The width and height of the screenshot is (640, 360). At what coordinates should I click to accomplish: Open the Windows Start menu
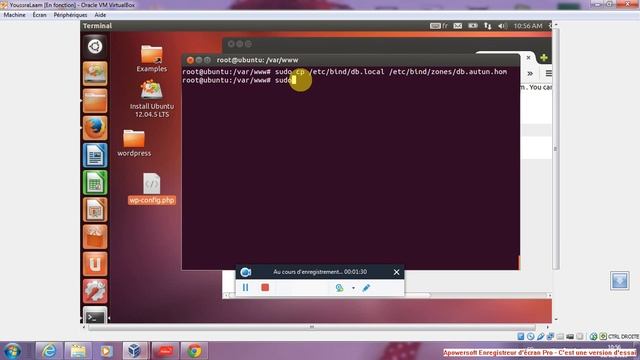(x=12, y=351)
